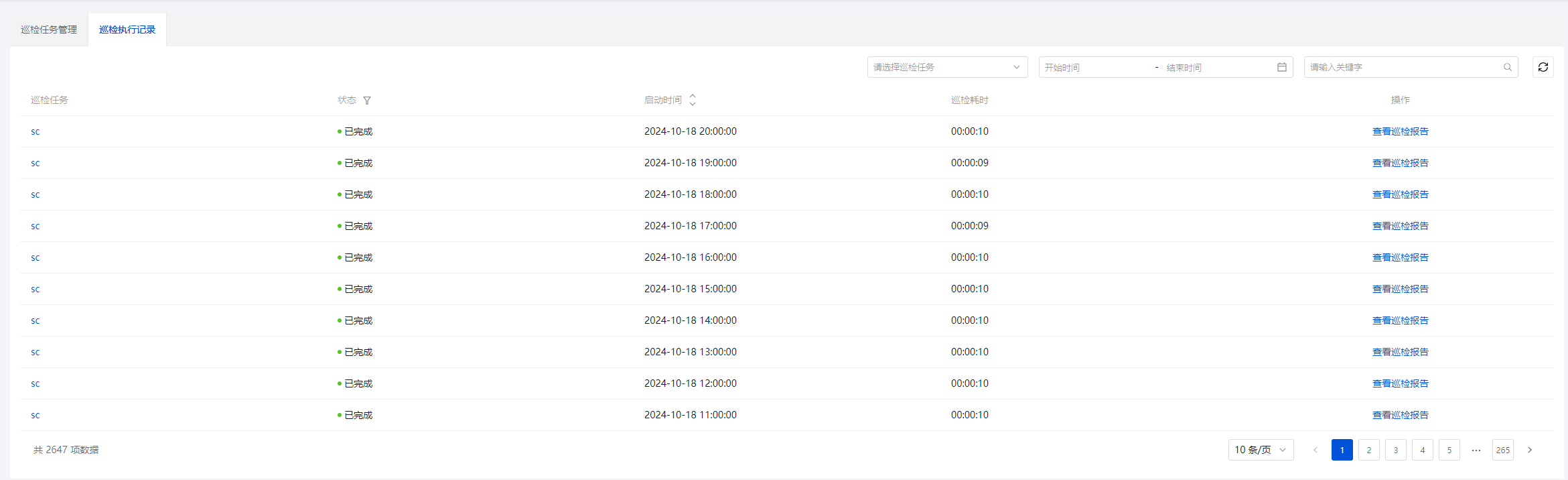Click the previous page arrow

point(1315,450)
